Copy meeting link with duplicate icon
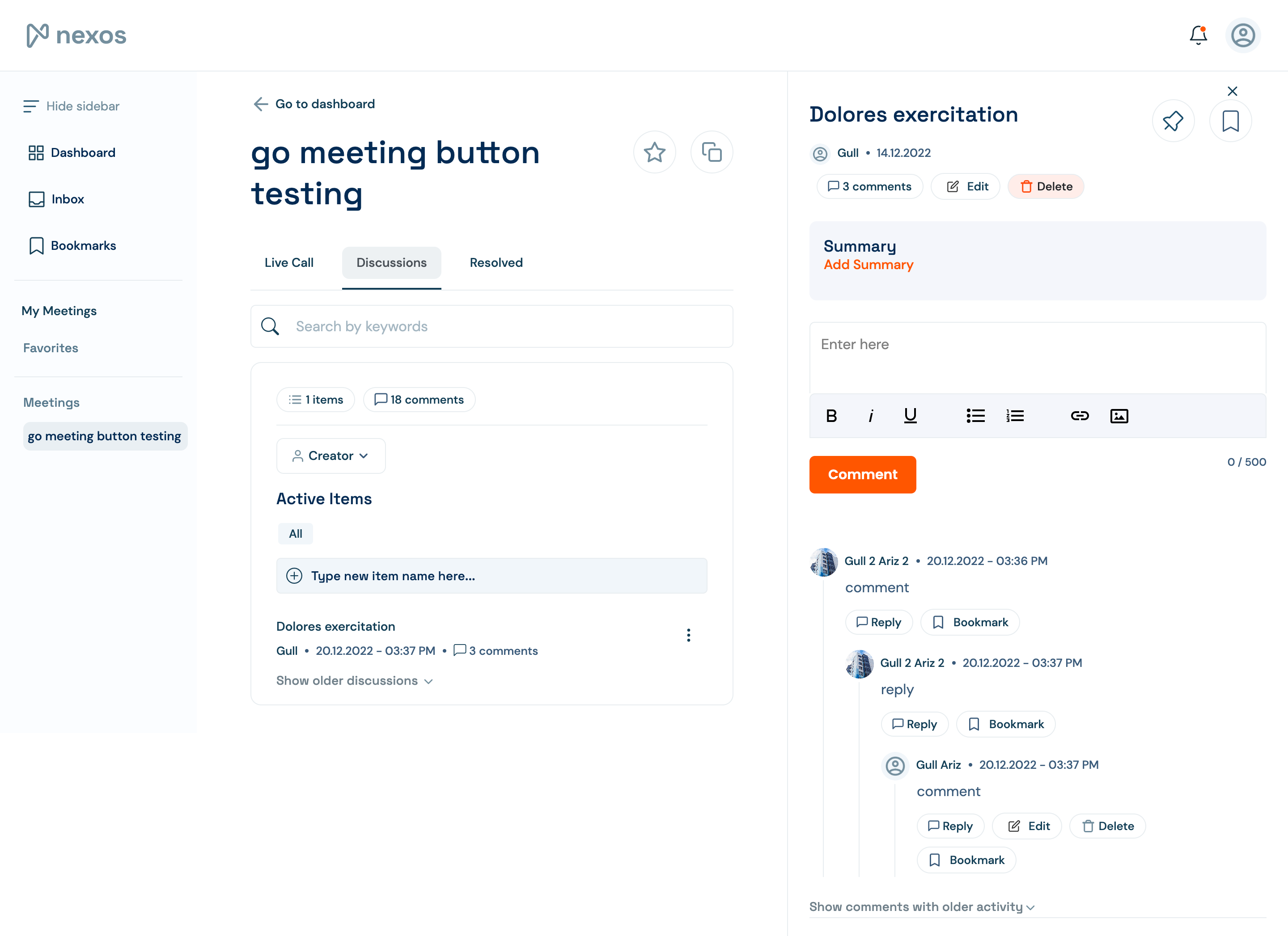 (711, 152)
